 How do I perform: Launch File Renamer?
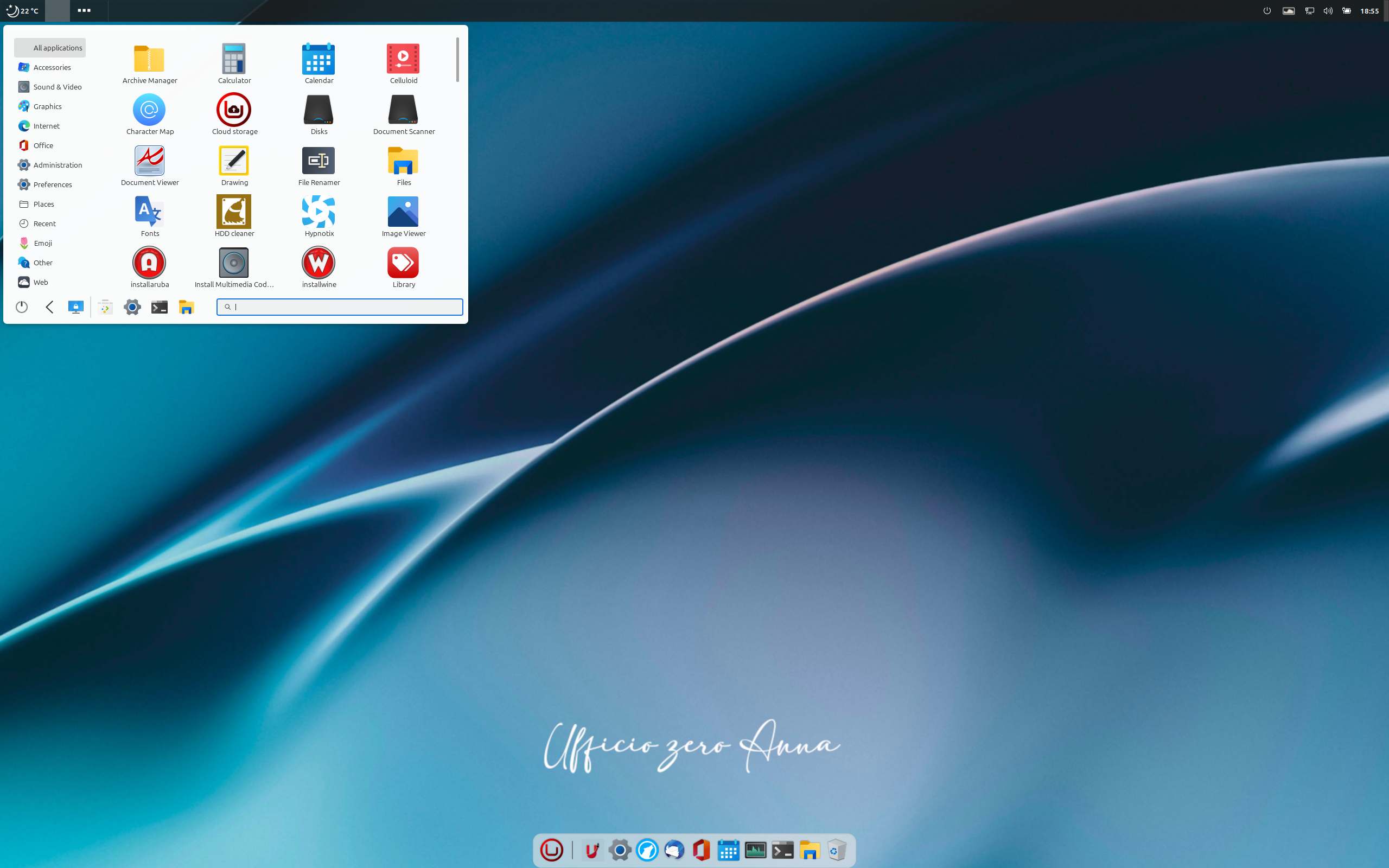(318, 166)
